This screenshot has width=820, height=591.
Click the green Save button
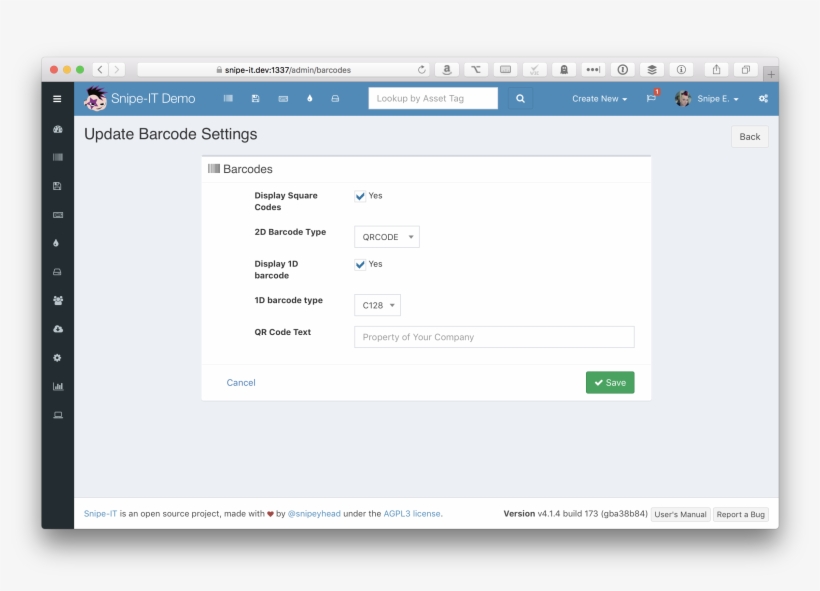pos(610,383)
